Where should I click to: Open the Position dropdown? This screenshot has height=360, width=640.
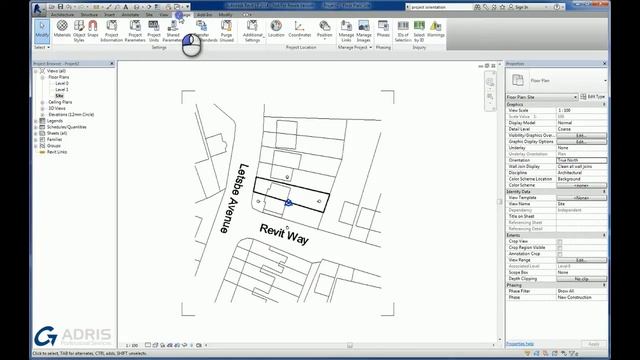tap(324, 31)
